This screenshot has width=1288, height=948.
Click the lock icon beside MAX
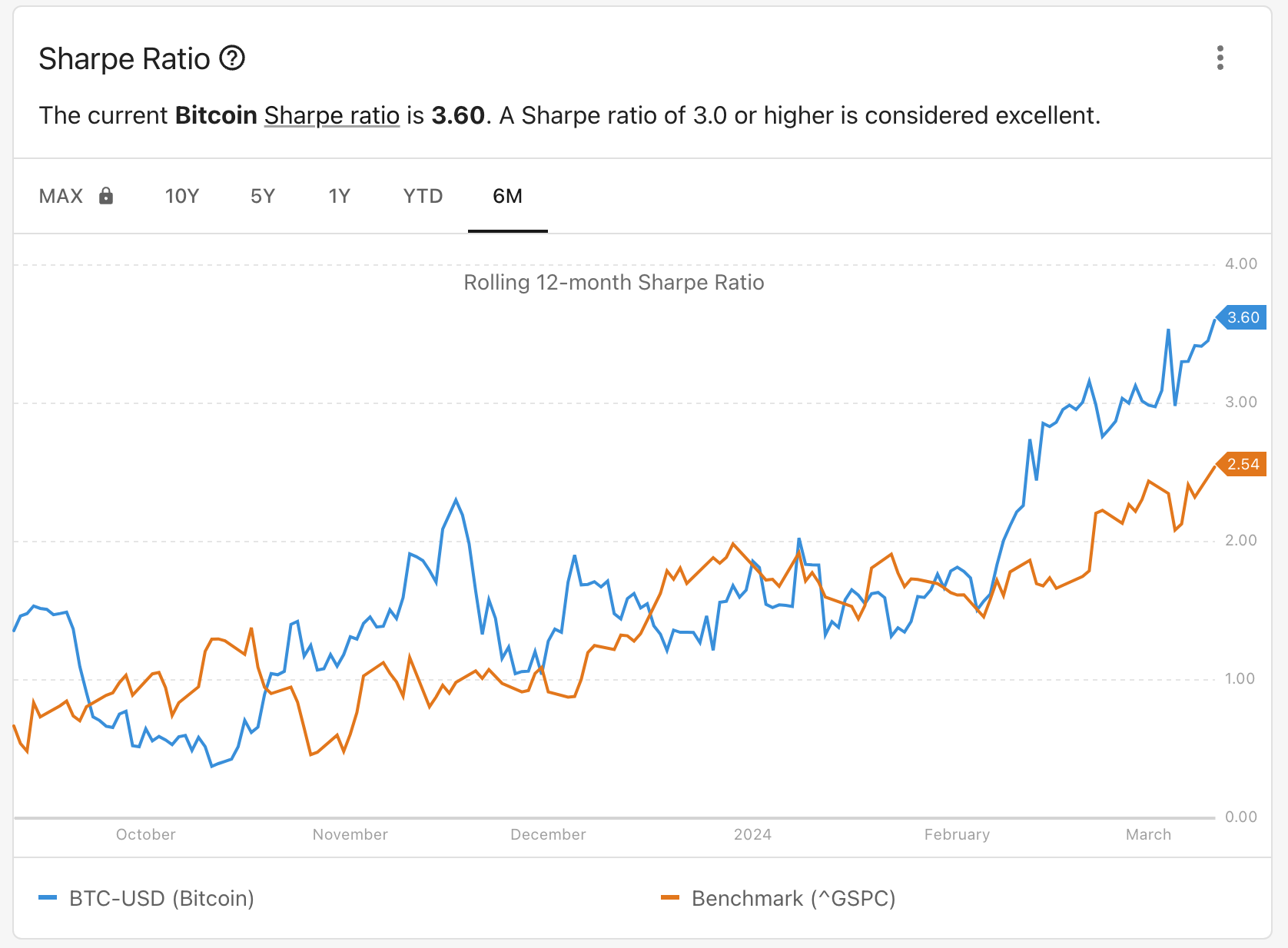pos(106,196)
